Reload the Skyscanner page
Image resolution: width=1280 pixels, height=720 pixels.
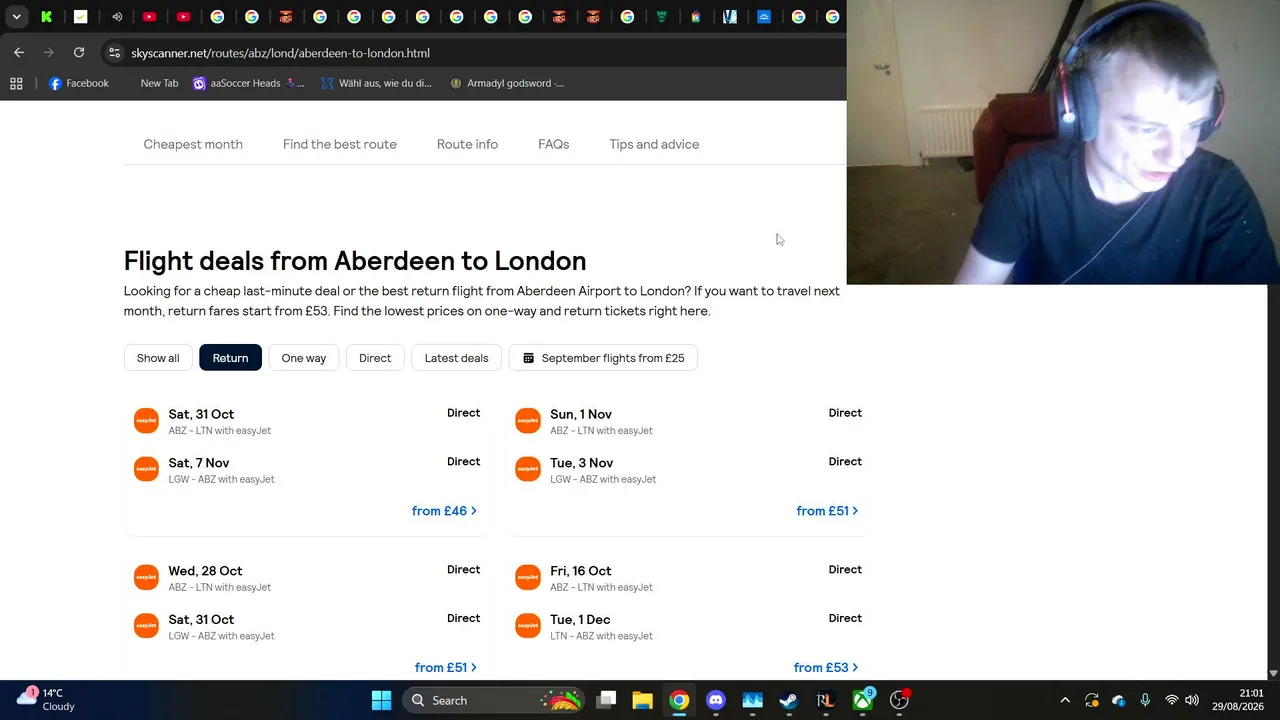coord(79,52)
